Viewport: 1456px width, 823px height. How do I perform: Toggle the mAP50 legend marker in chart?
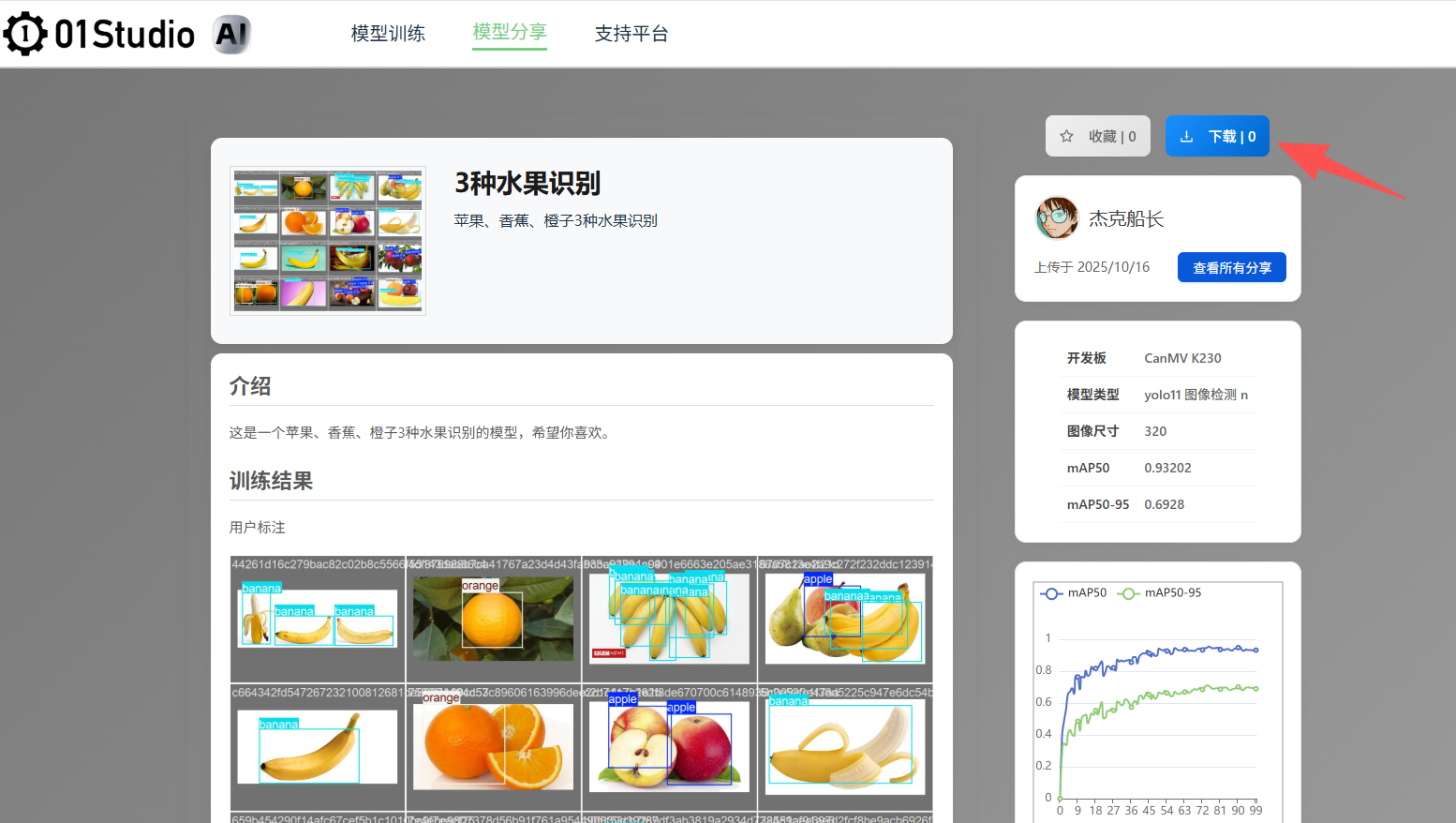click(1051, 593)
